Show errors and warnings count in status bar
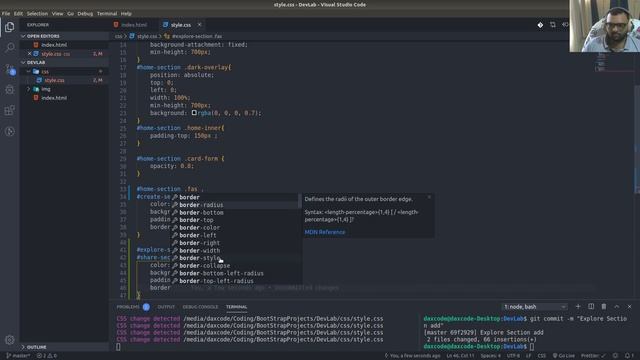This screenshot has height=360, width=640. tap(47, 356)
